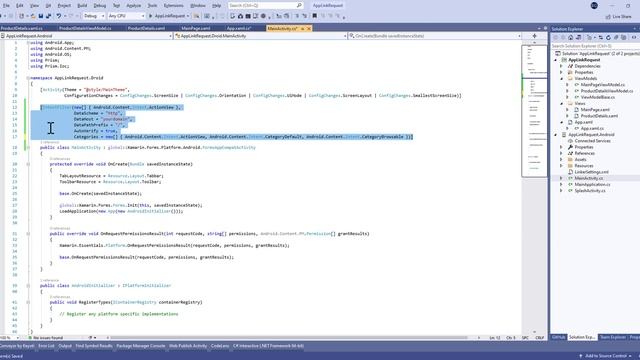Click the Refresh icon in Solution Explorer

pos(608,37)
